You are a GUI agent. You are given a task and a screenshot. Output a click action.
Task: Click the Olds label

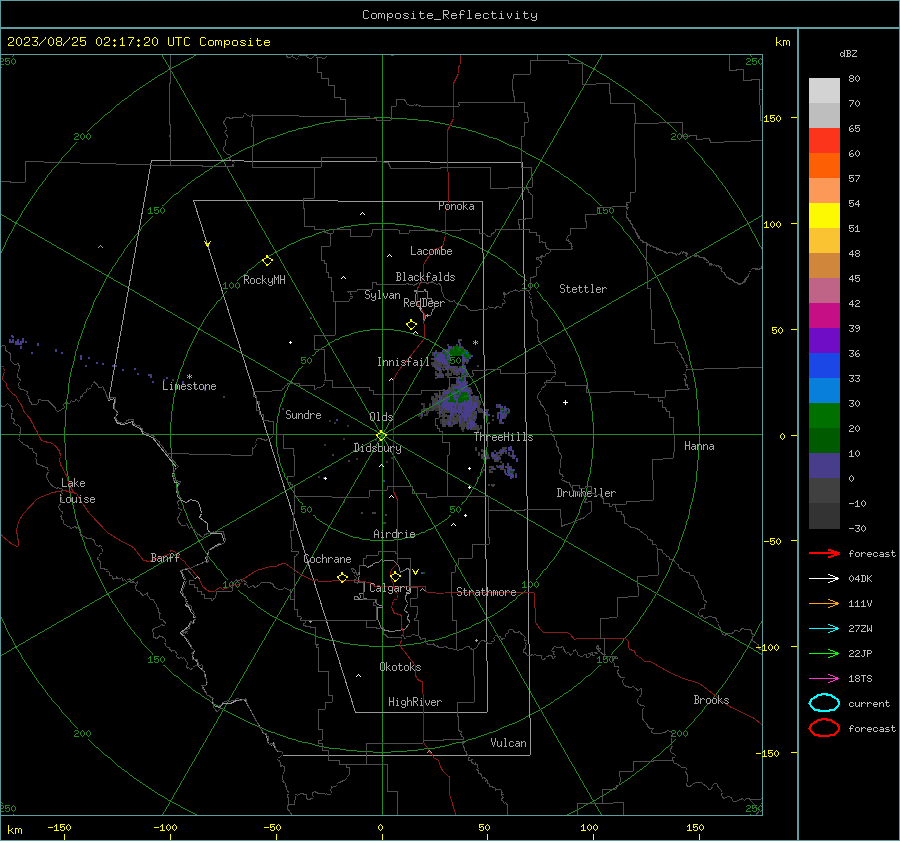pos(381,417)
